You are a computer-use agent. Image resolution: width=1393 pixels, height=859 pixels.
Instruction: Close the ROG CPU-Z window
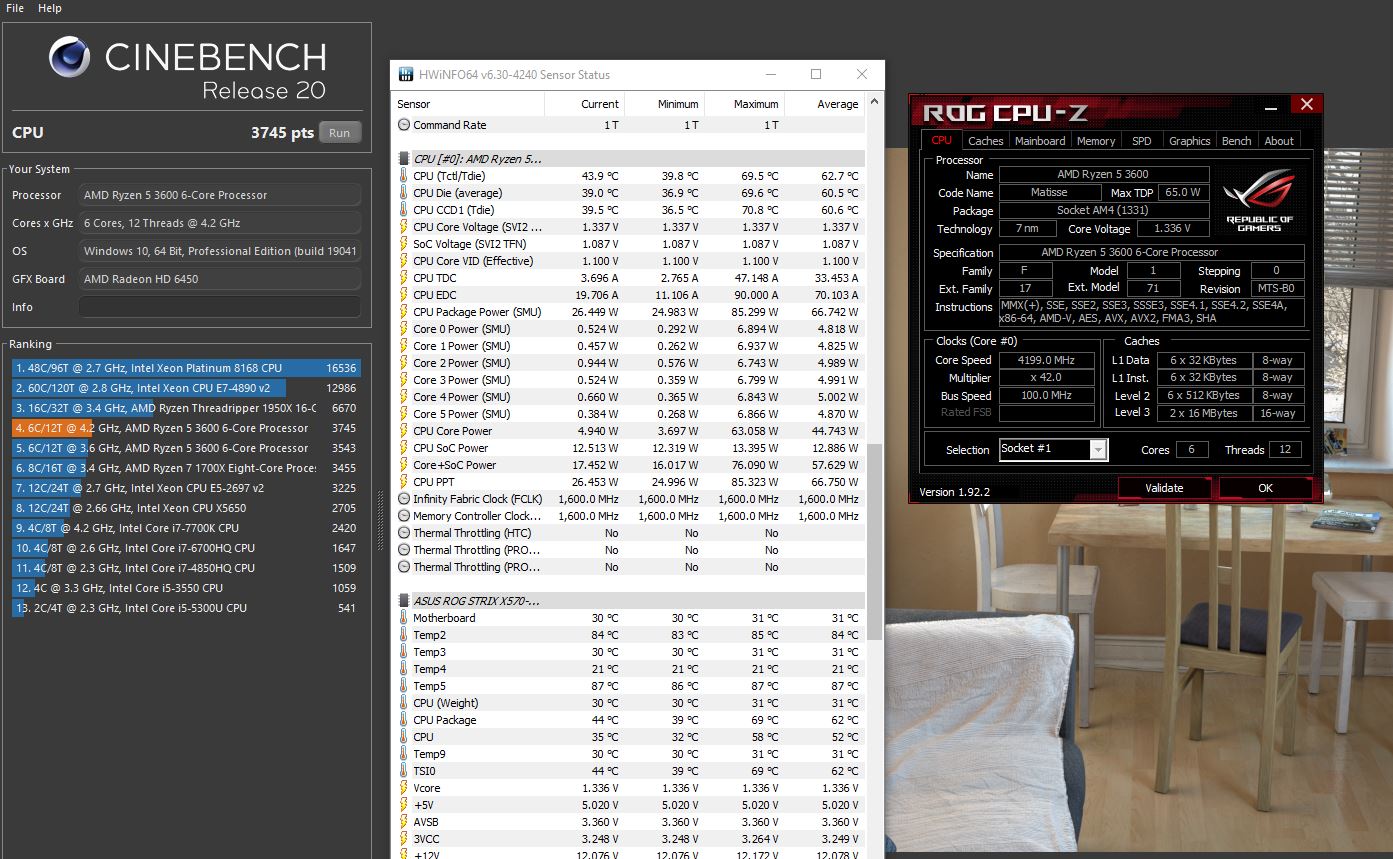point(1306,104)
